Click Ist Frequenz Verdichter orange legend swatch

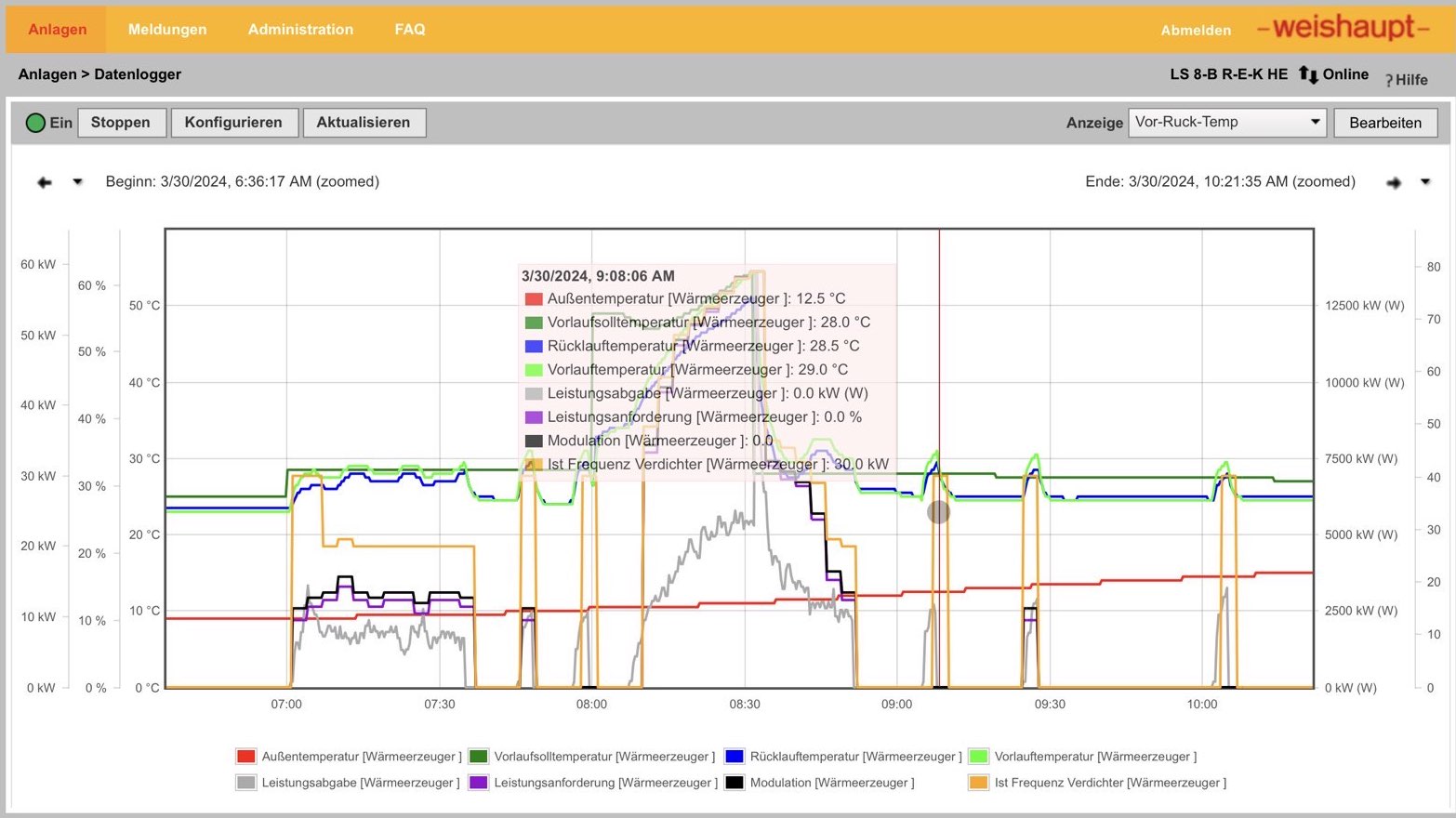978,783
